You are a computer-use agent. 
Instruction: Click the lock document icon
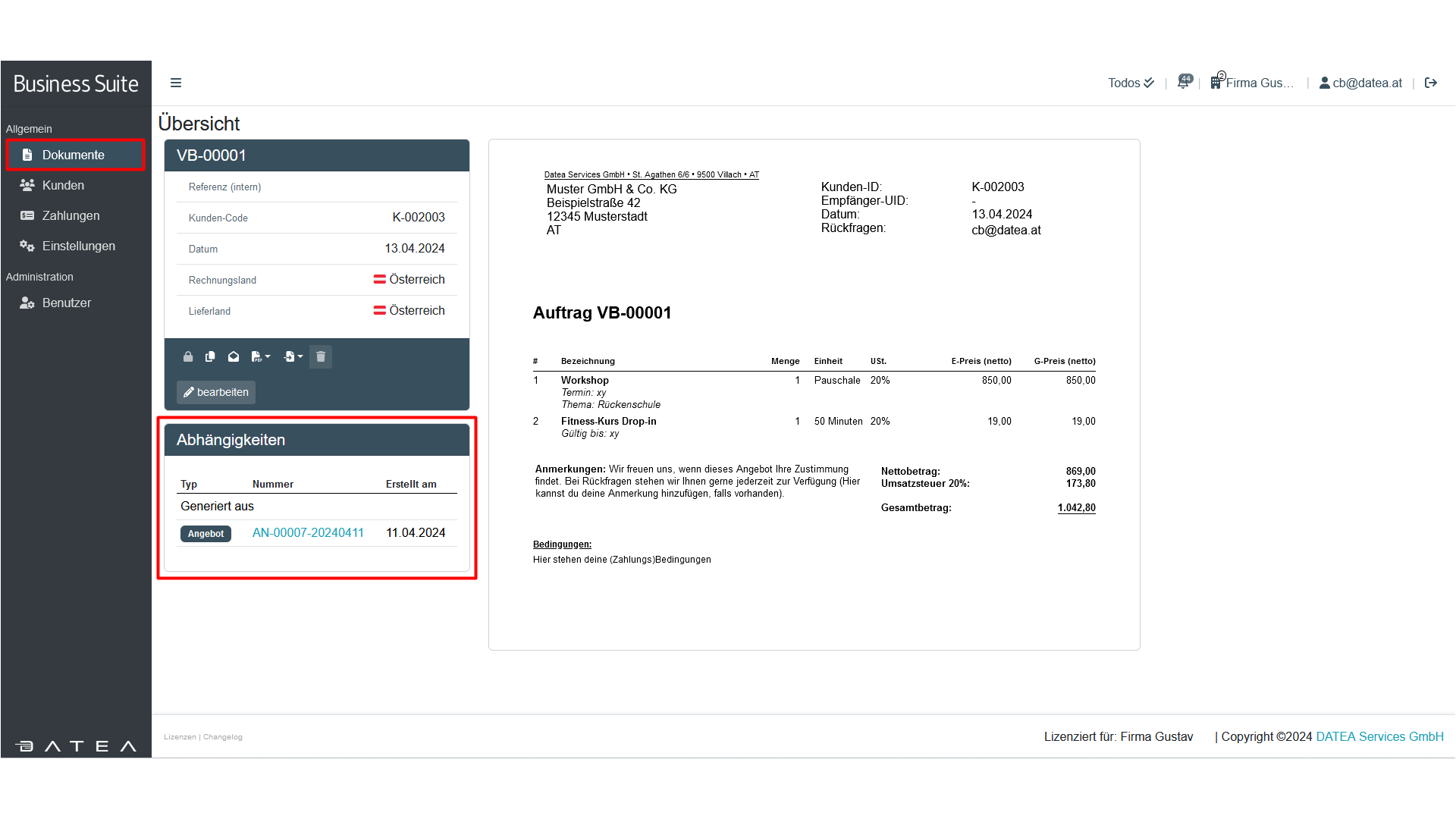[x=188, y=356]
